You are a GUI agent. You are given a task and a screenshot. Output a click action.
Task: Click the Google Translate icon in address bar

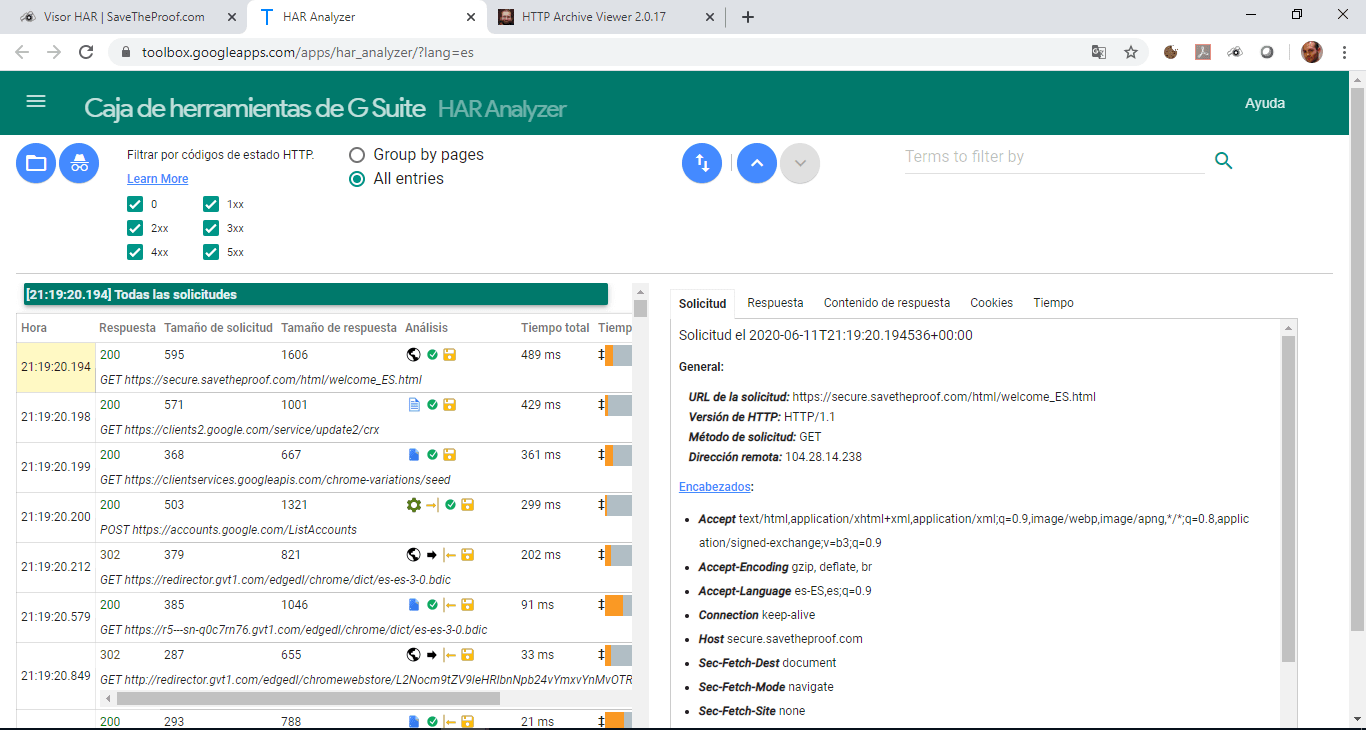[x=1099, y=52]
